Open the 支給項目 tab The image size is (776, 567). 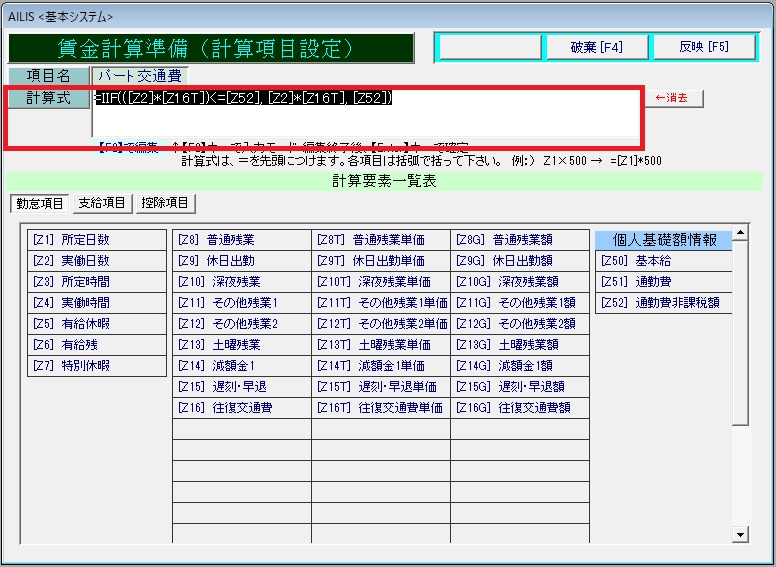[x=103, y=204]
